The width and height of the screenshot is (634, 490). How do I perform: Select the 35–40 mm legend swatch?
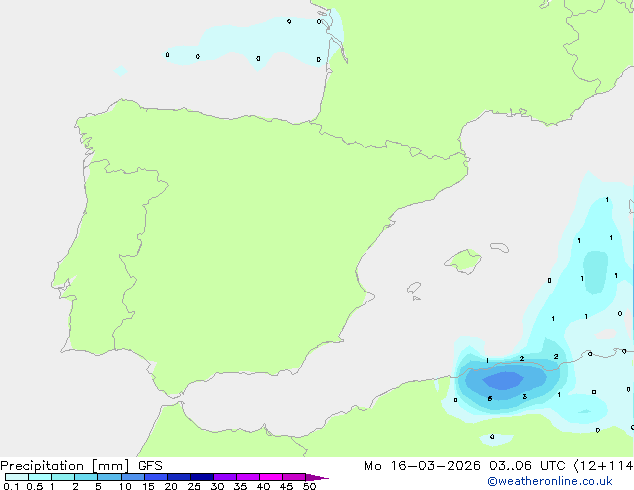(x=248, y=477)
